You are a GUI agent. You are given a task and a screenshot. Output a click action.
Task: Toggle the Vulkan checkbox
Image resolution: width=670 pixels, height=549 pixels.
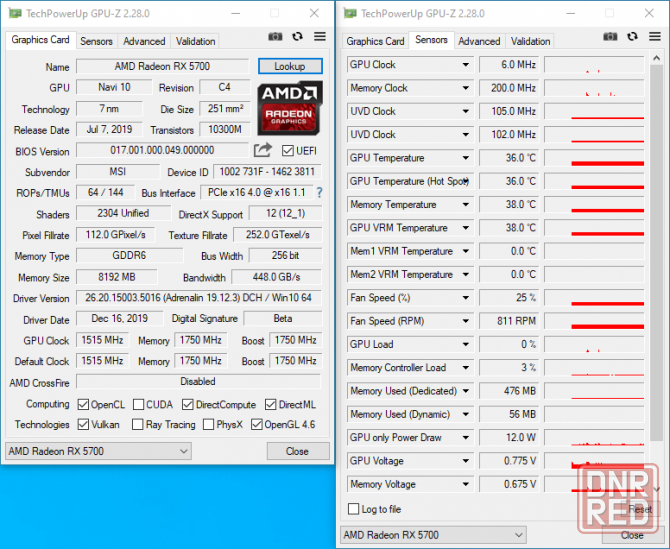click(83, 425)
